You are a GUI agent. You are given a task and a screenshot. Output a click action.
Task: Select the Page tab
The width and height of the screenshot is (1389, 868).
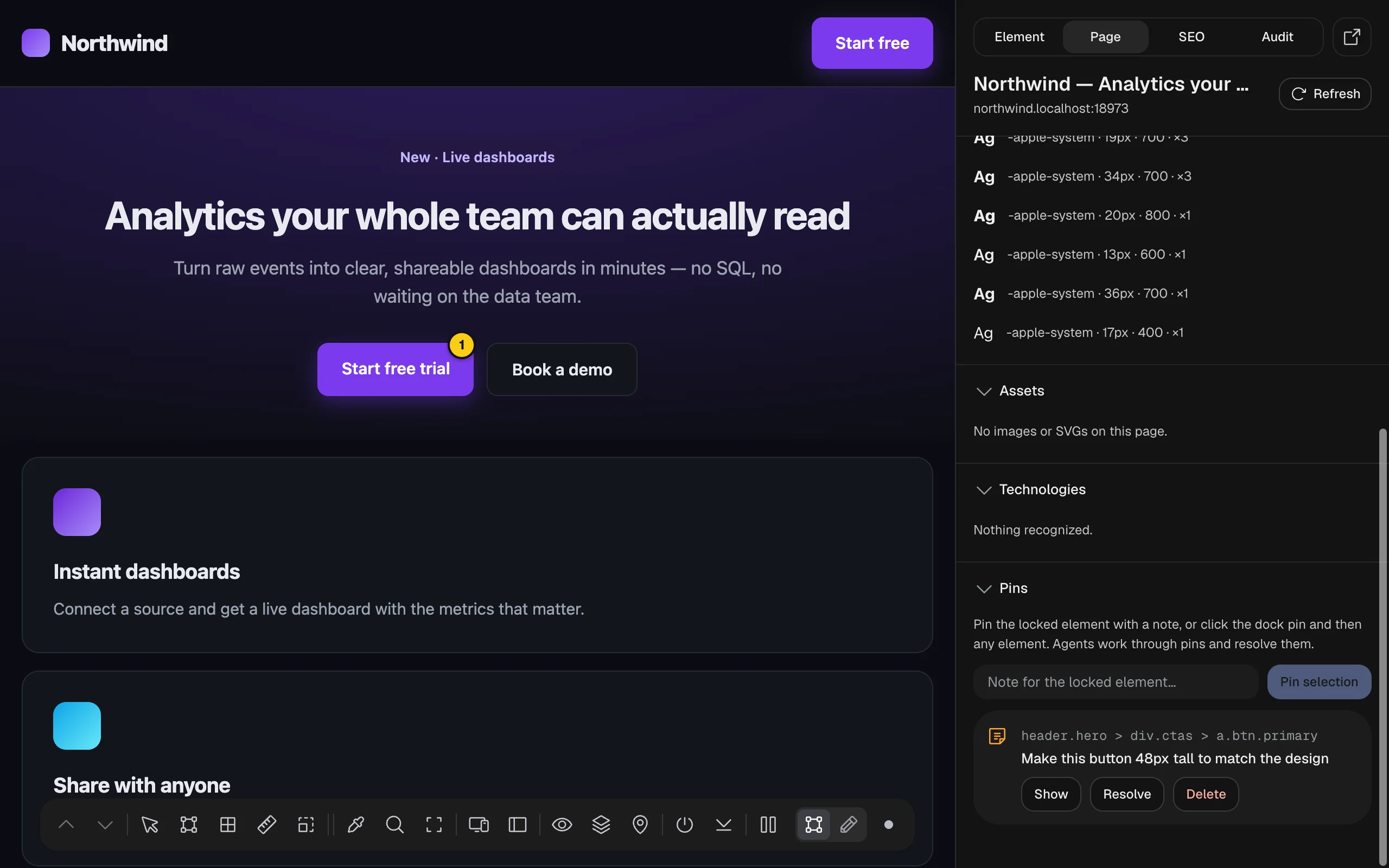(x=1105, y=37)
